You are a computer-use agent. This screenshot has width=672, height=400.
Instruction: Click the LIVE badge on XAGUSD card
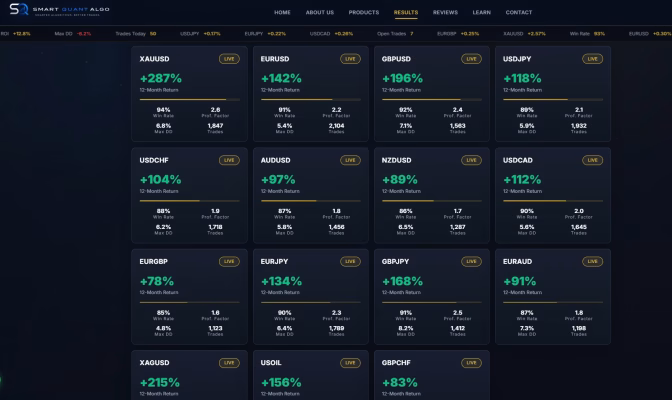tap(229, 363)
